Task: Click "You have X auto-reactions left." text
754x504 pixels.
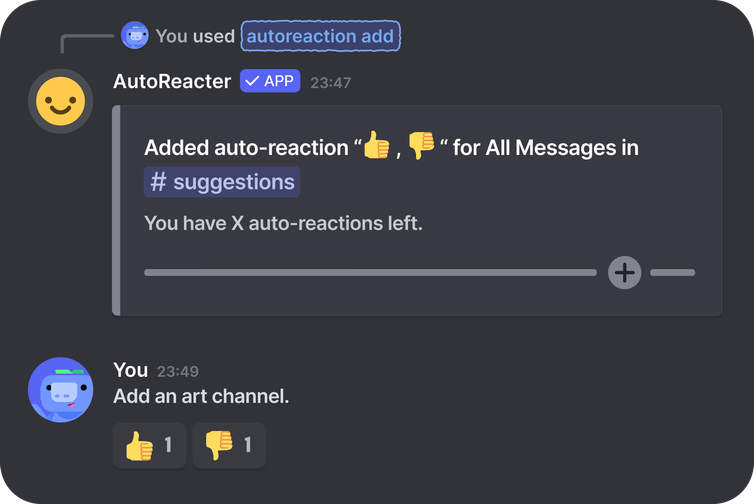Action: (x=284, y=223)
